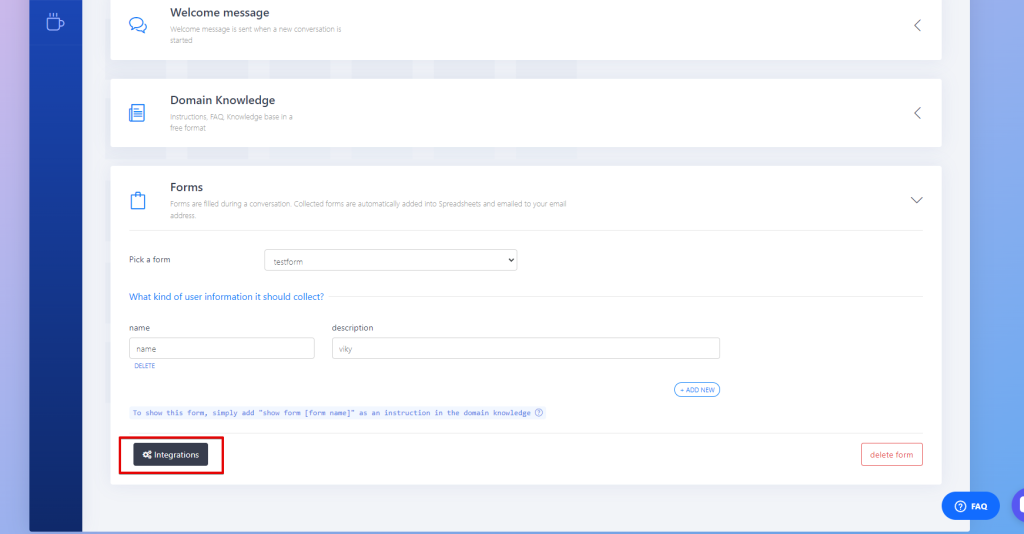Select the Domain Knowledge heading
1024x534 pixels.
[x=222, y=100]
